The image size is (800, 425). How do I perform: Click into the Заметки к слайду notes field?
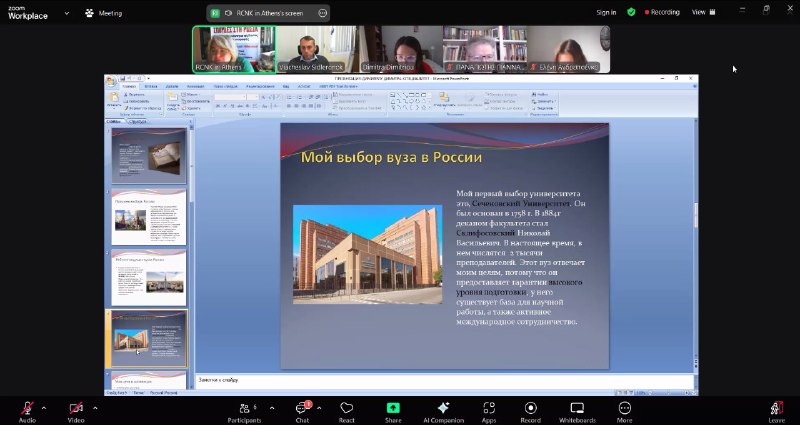coord(444,382)
